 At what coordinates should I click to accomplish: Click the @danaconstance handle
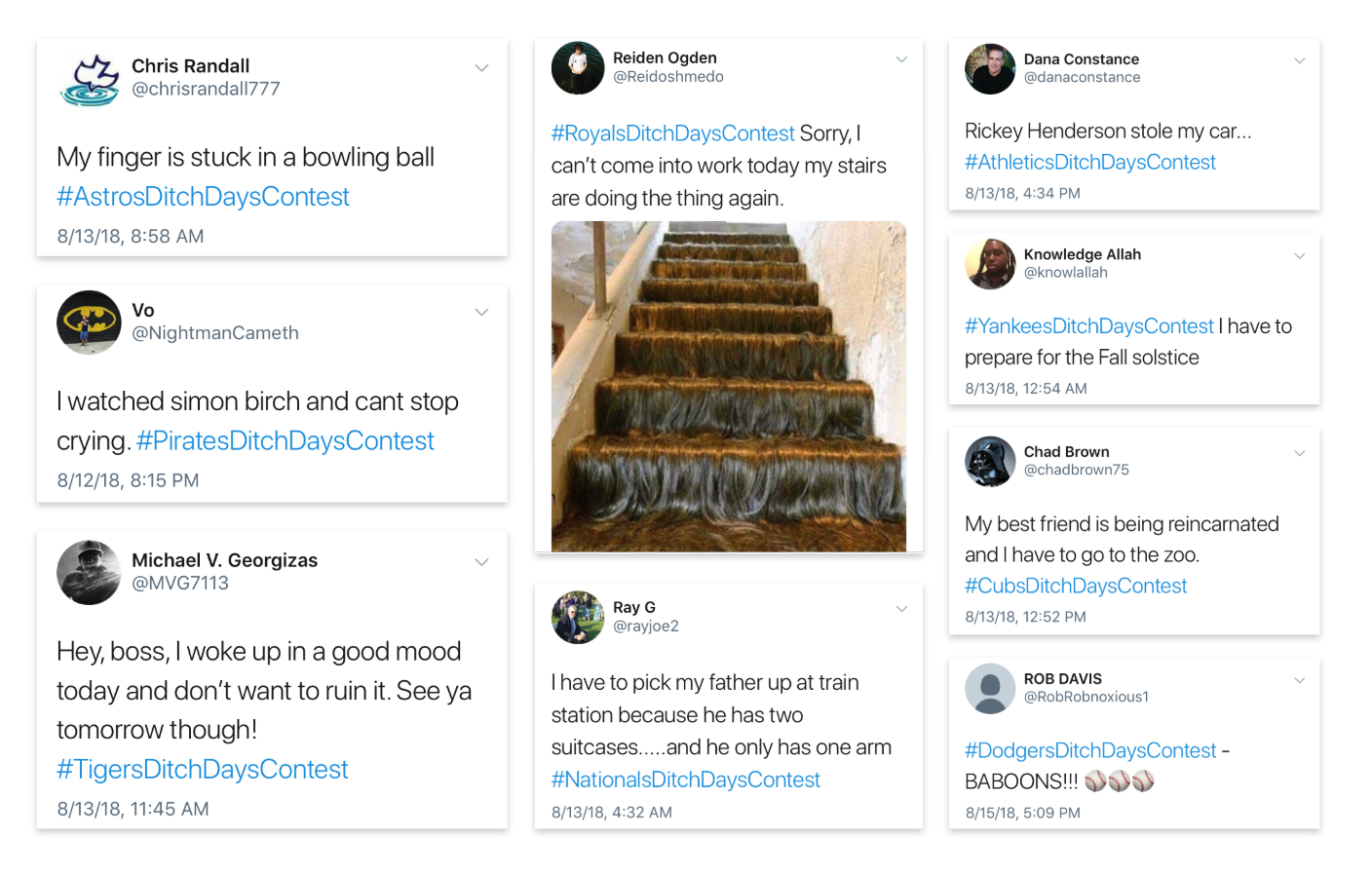click(x=1082, y=78)
